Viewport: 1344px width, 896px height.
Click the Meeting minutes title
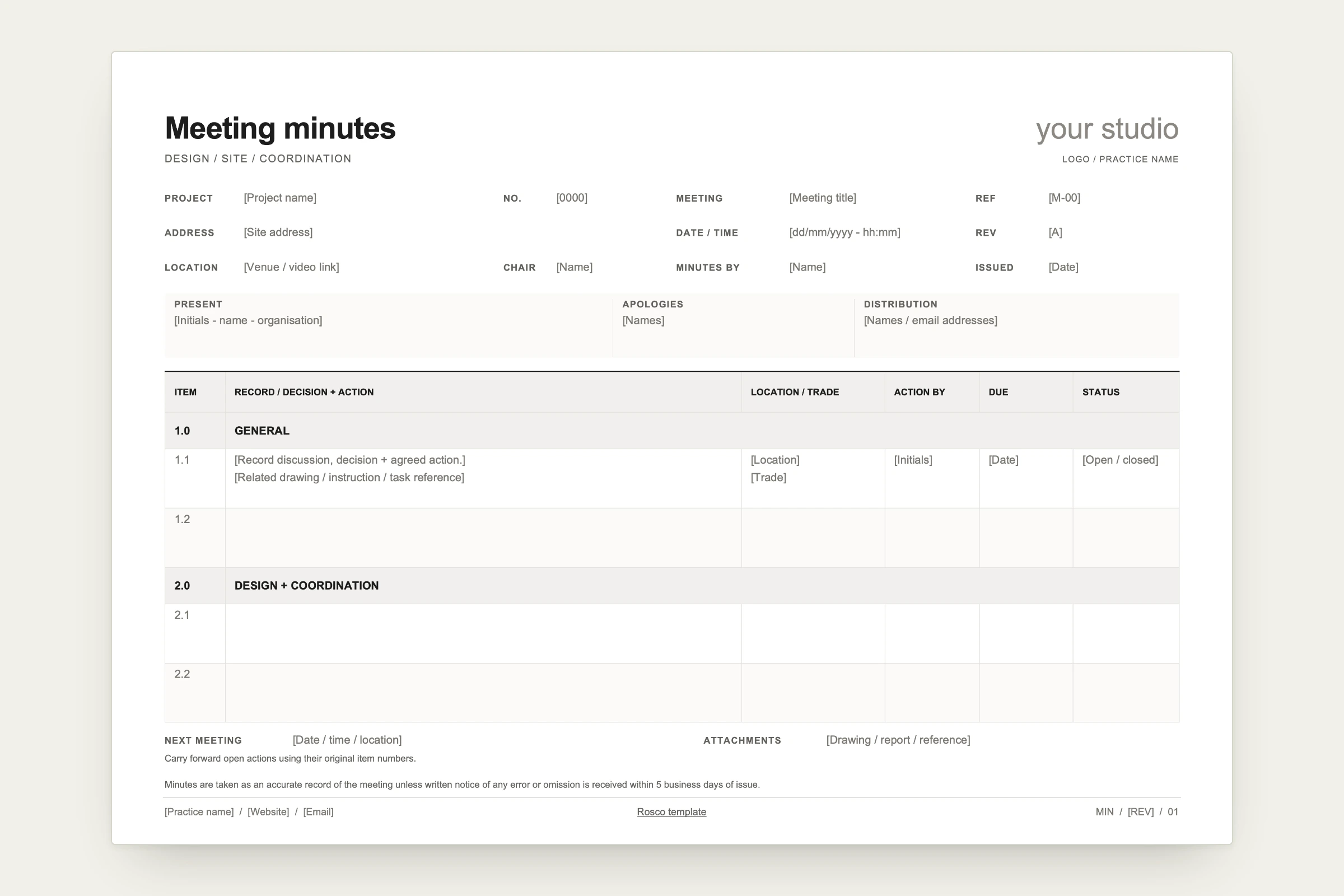click(x=280, y=128)
